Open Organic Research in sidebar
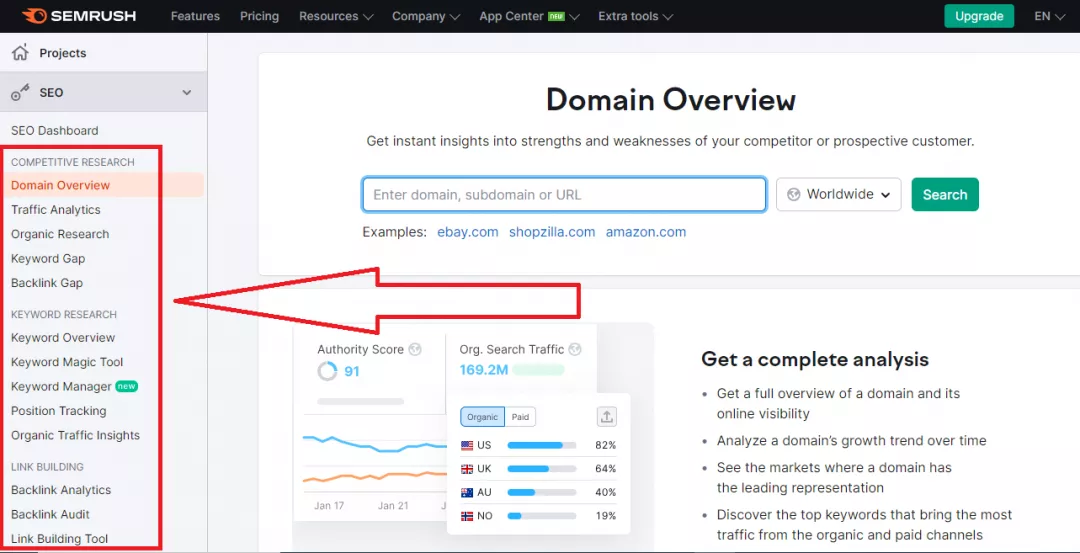1080x553 pixels. (60, 234)
